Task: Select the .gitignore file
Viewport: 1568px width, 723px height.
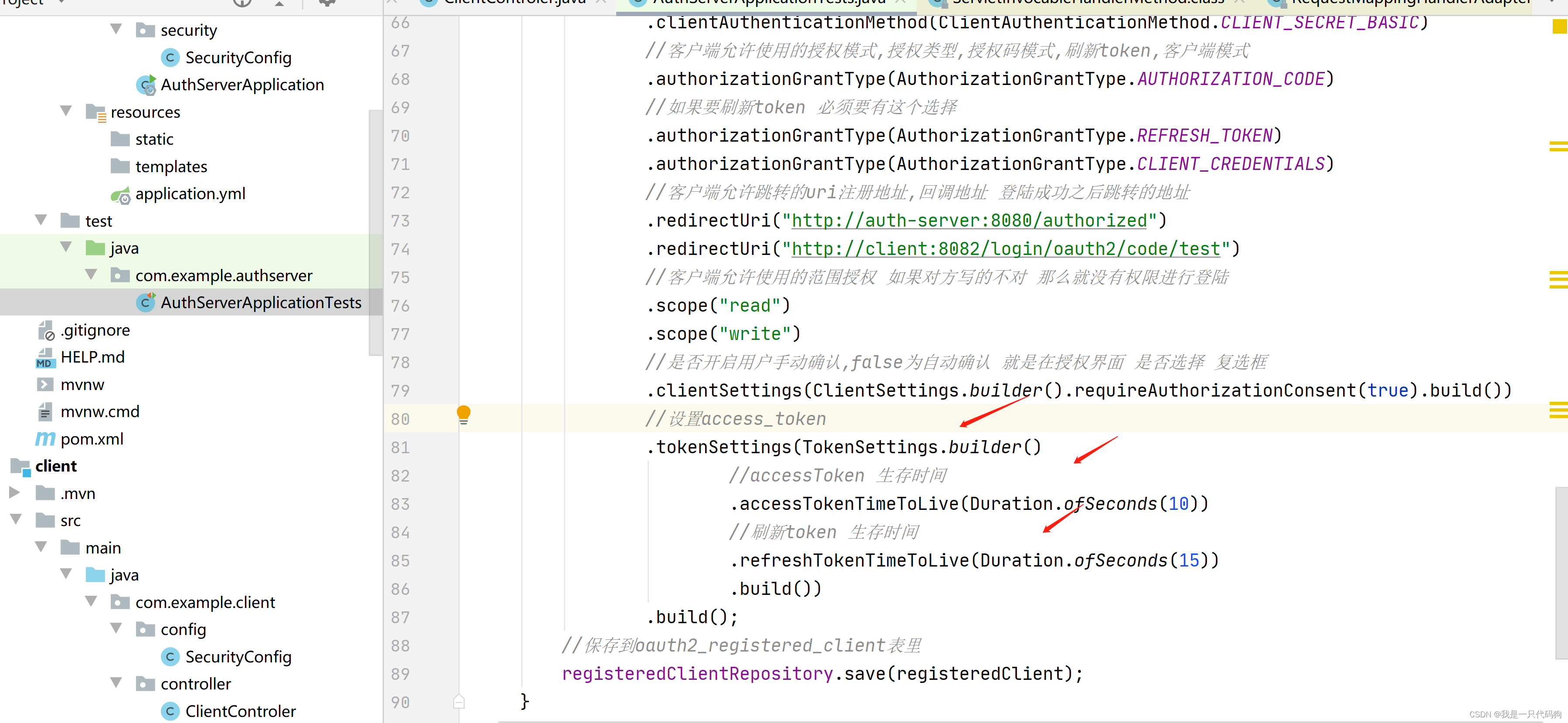Action: click(95, 330)
